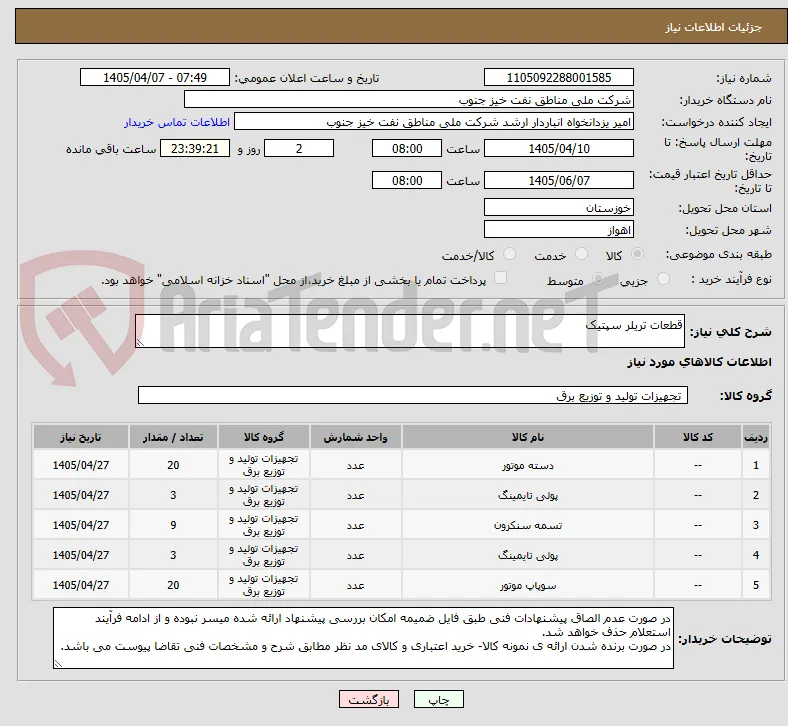Click the city field اهواز

tap(558, 229)
